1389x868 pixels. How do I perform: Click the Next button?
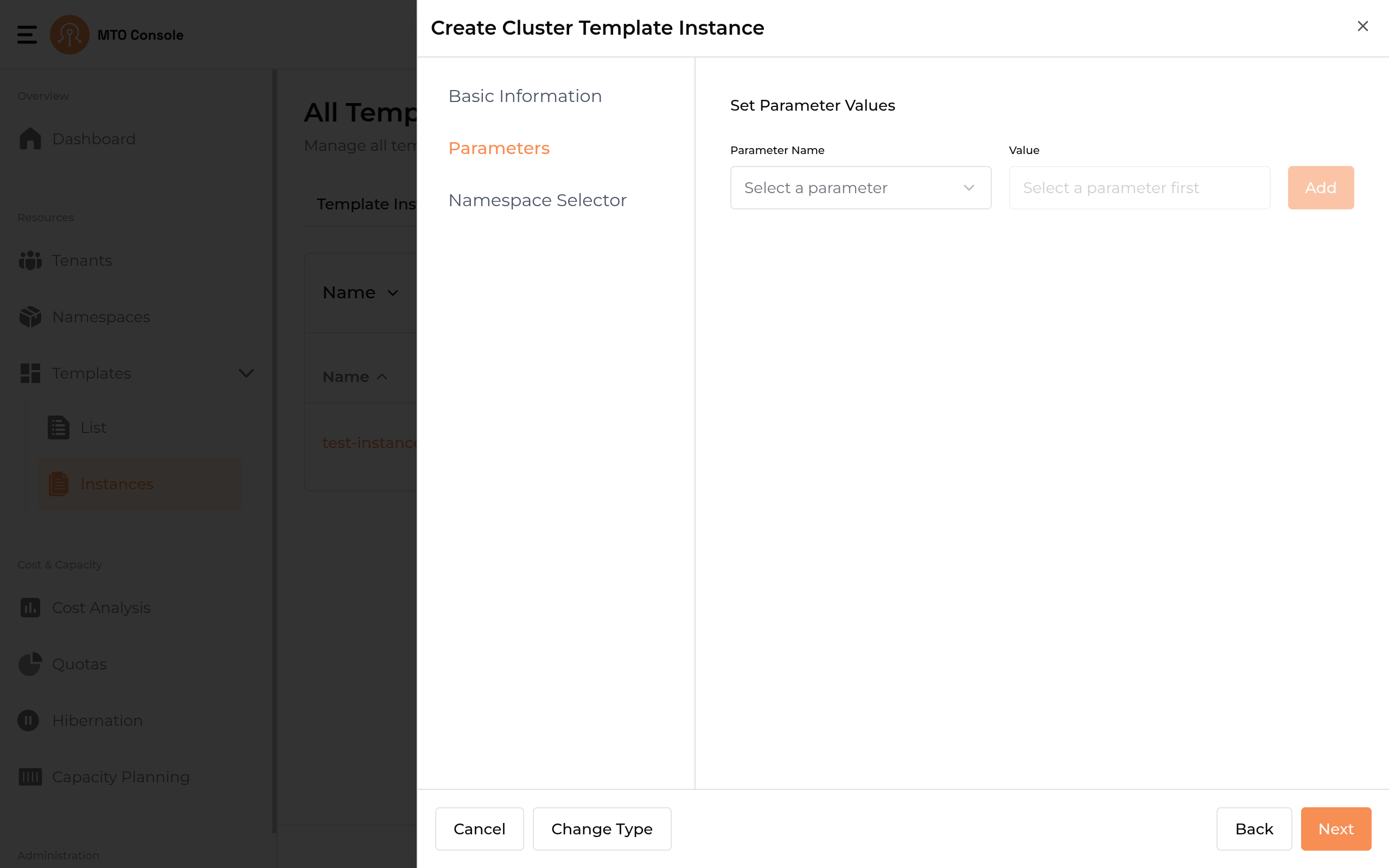1336,828
